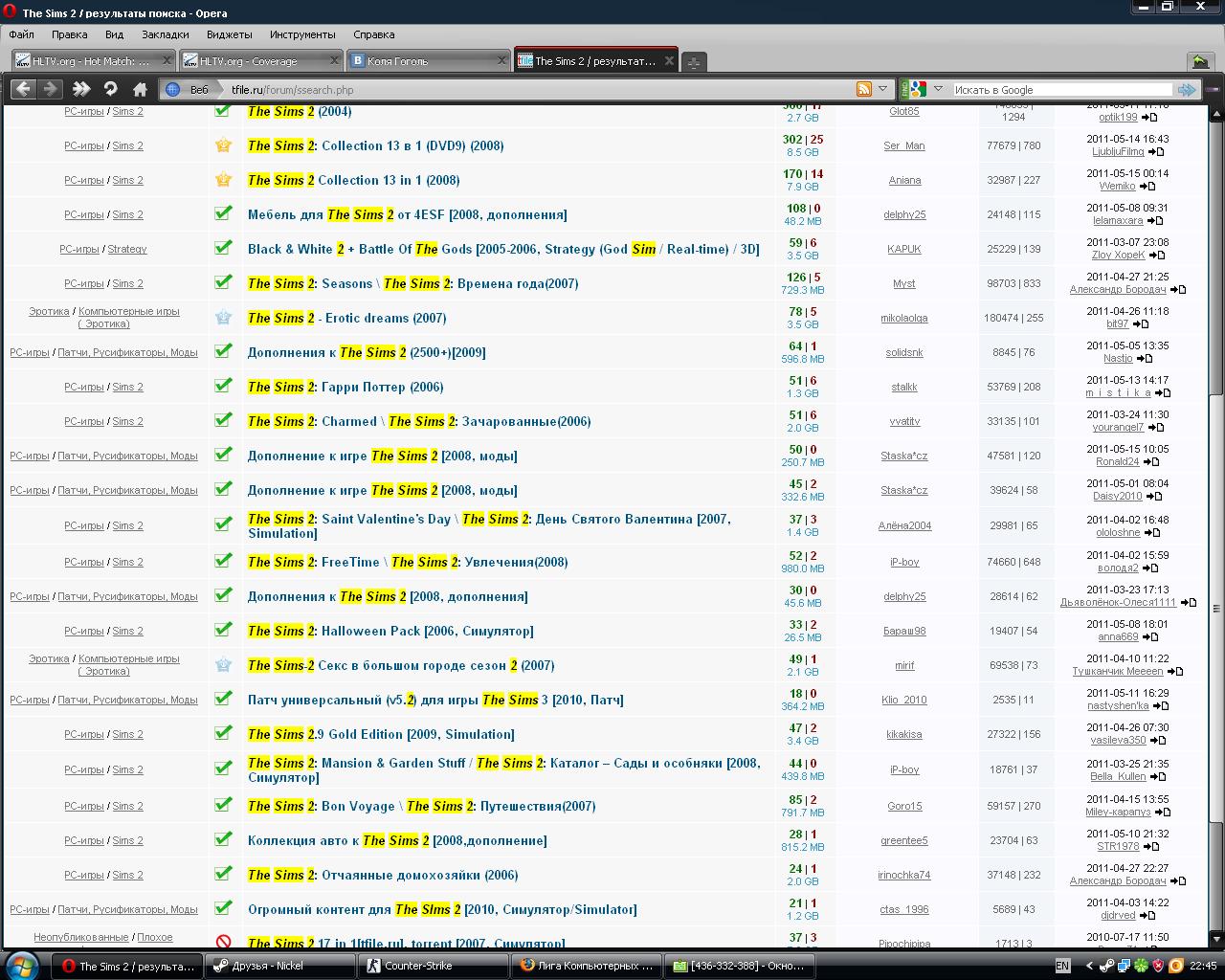Click the Google search engine icon
Screen dimensions: 1225x980
(x=918, y=89)
